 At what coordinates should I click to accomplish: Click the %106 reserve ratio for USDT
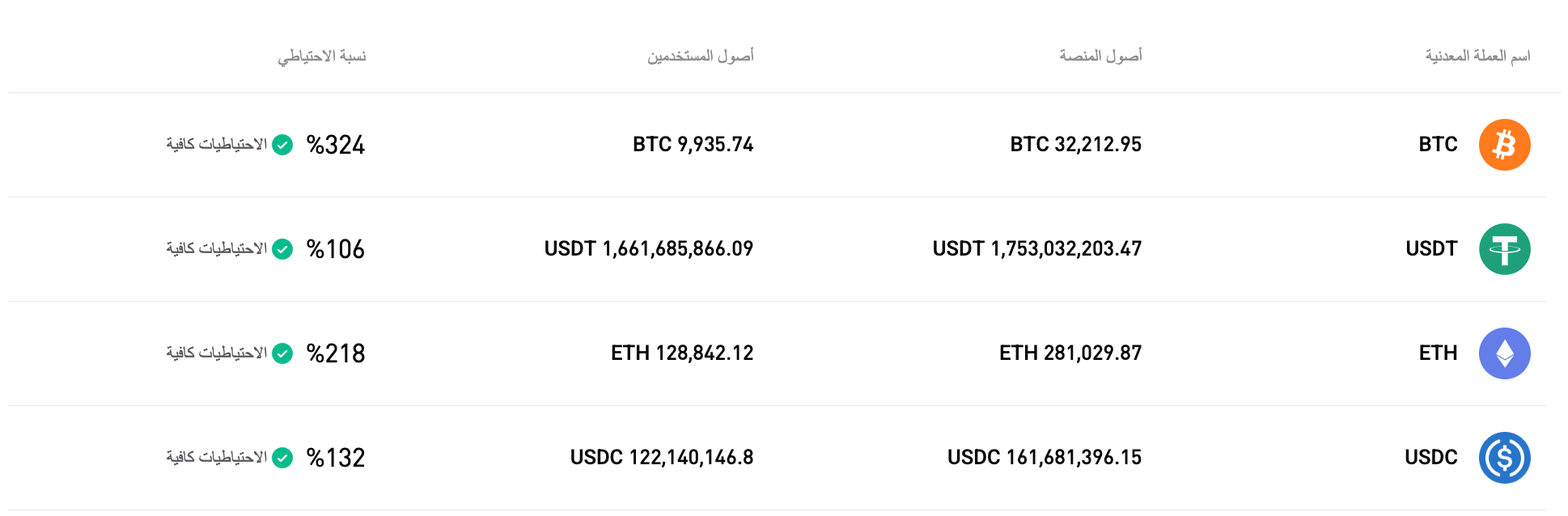335,250
